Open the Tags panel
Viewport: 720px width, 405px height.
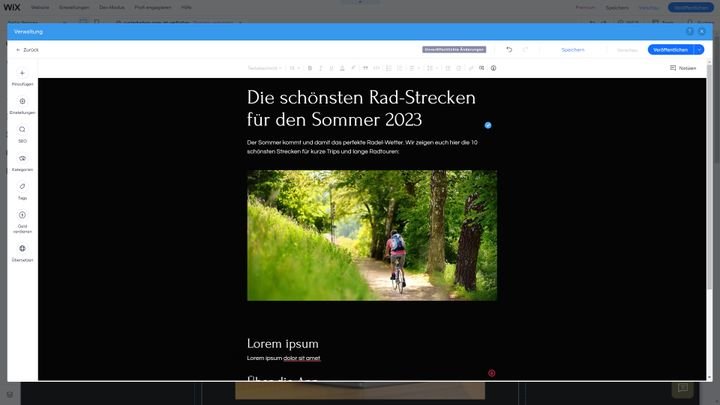point(22,191)
